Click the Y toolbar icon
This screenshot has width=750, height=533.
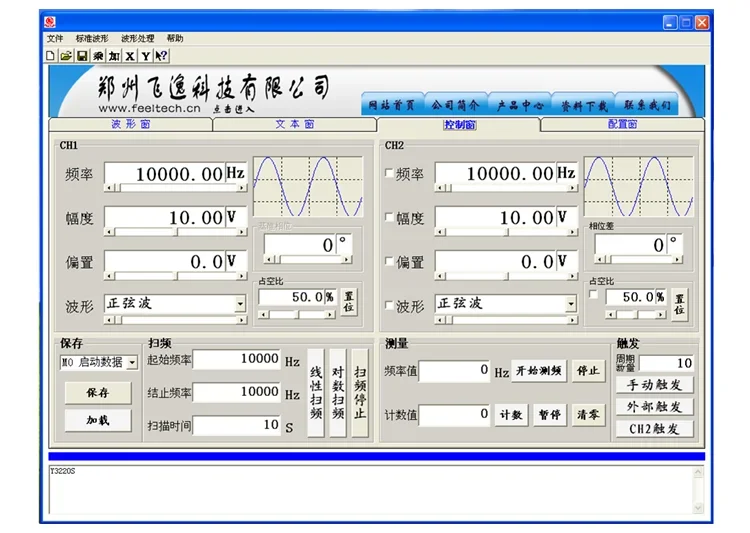(x=145, y=56)
